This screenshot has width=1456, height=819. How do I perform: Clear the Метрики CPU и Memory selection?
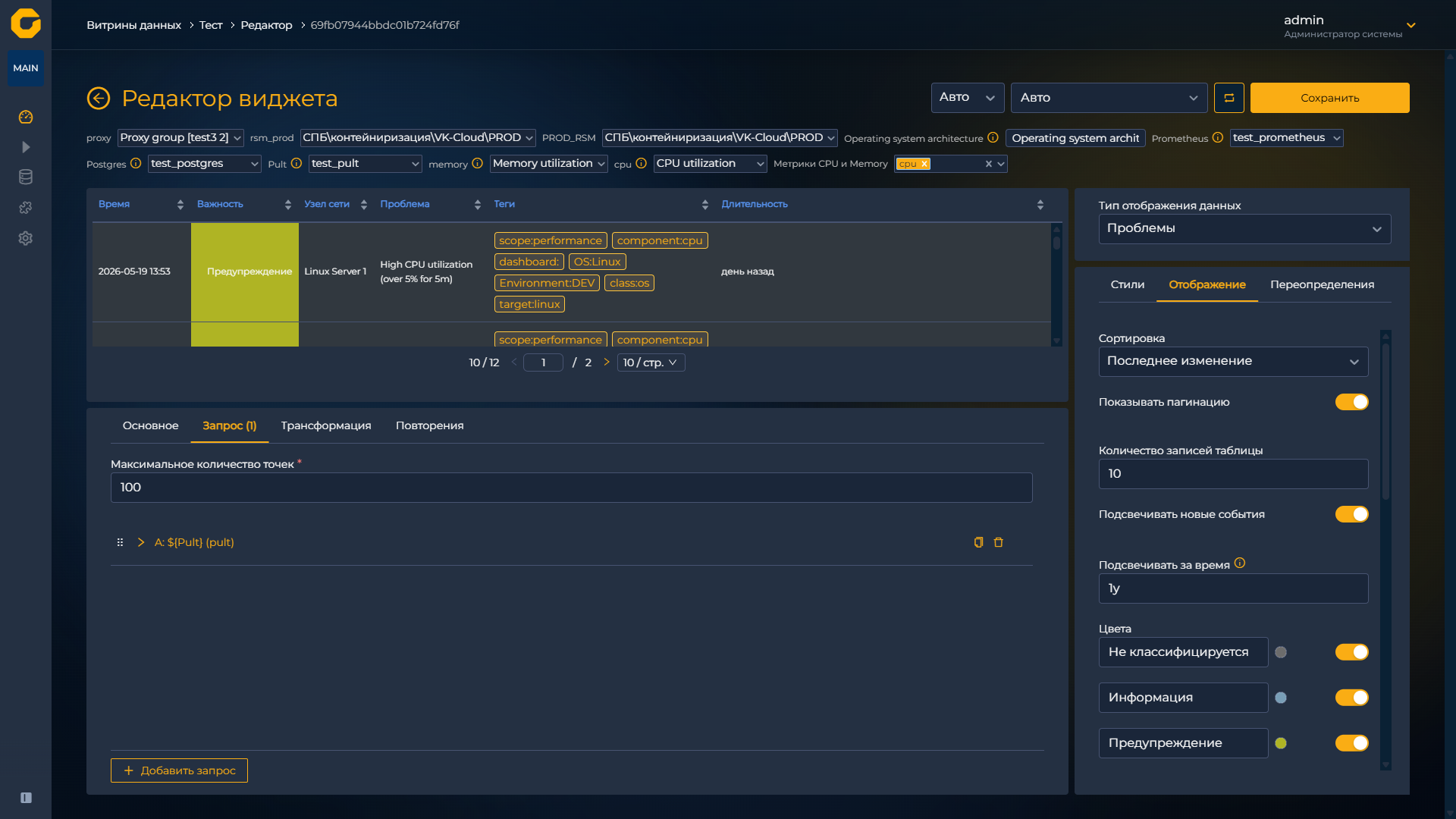click(x=989, y=164)
